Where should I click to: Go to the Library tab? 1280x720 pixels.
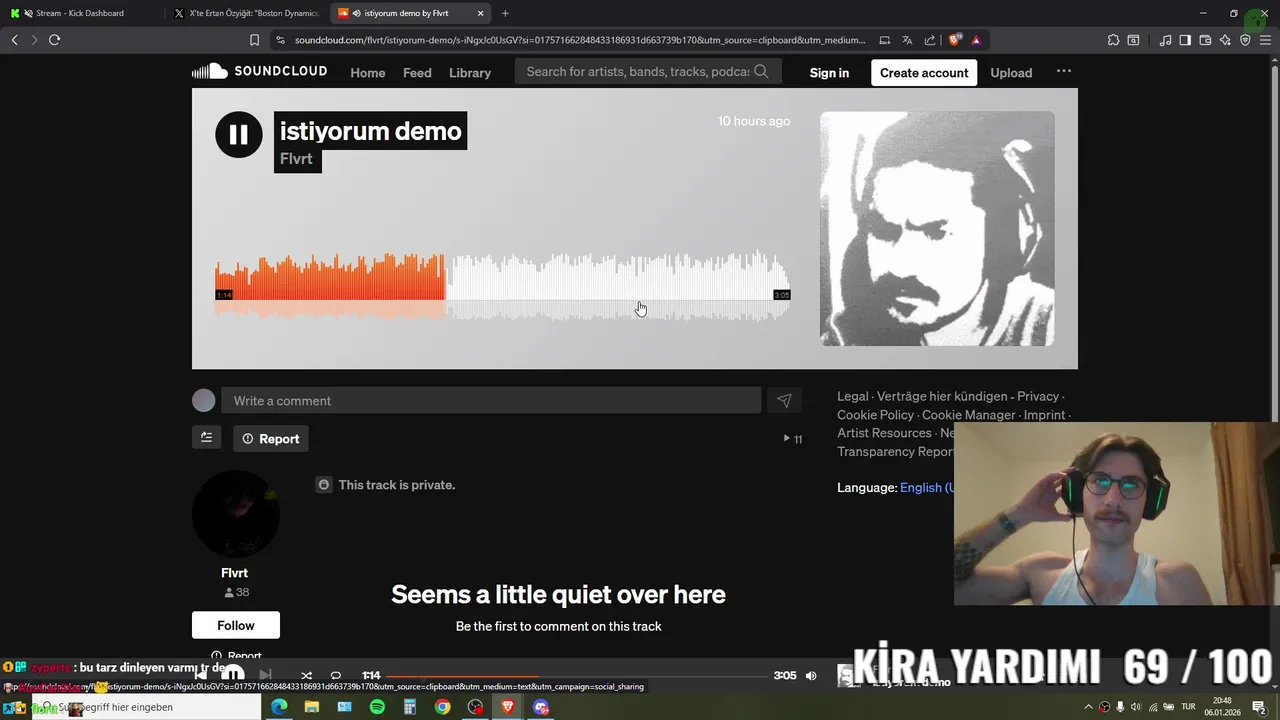pos(470,73)
